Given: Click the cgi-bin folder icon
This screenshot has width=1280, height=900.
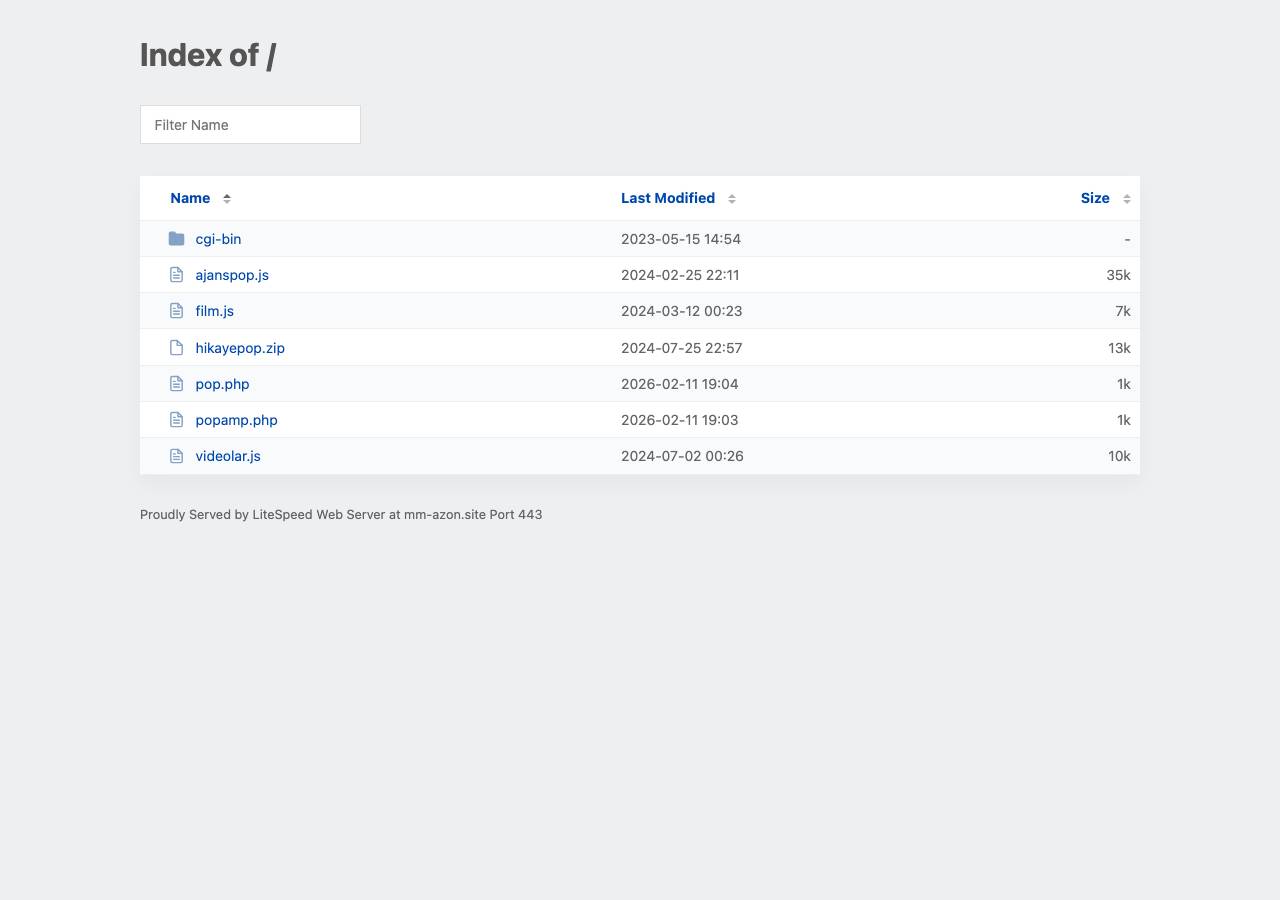Looking at the screenshot, I should (177, 239).
